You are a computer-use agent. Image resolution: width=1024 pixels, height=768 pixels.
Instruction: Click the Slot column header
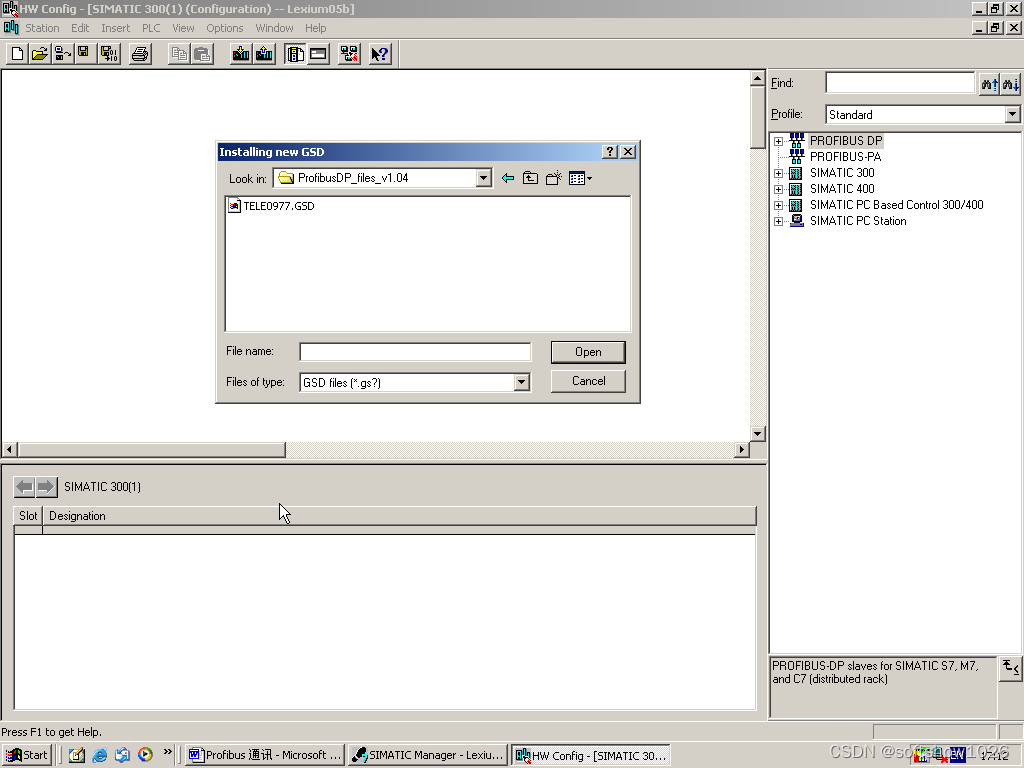coord(28,516)
